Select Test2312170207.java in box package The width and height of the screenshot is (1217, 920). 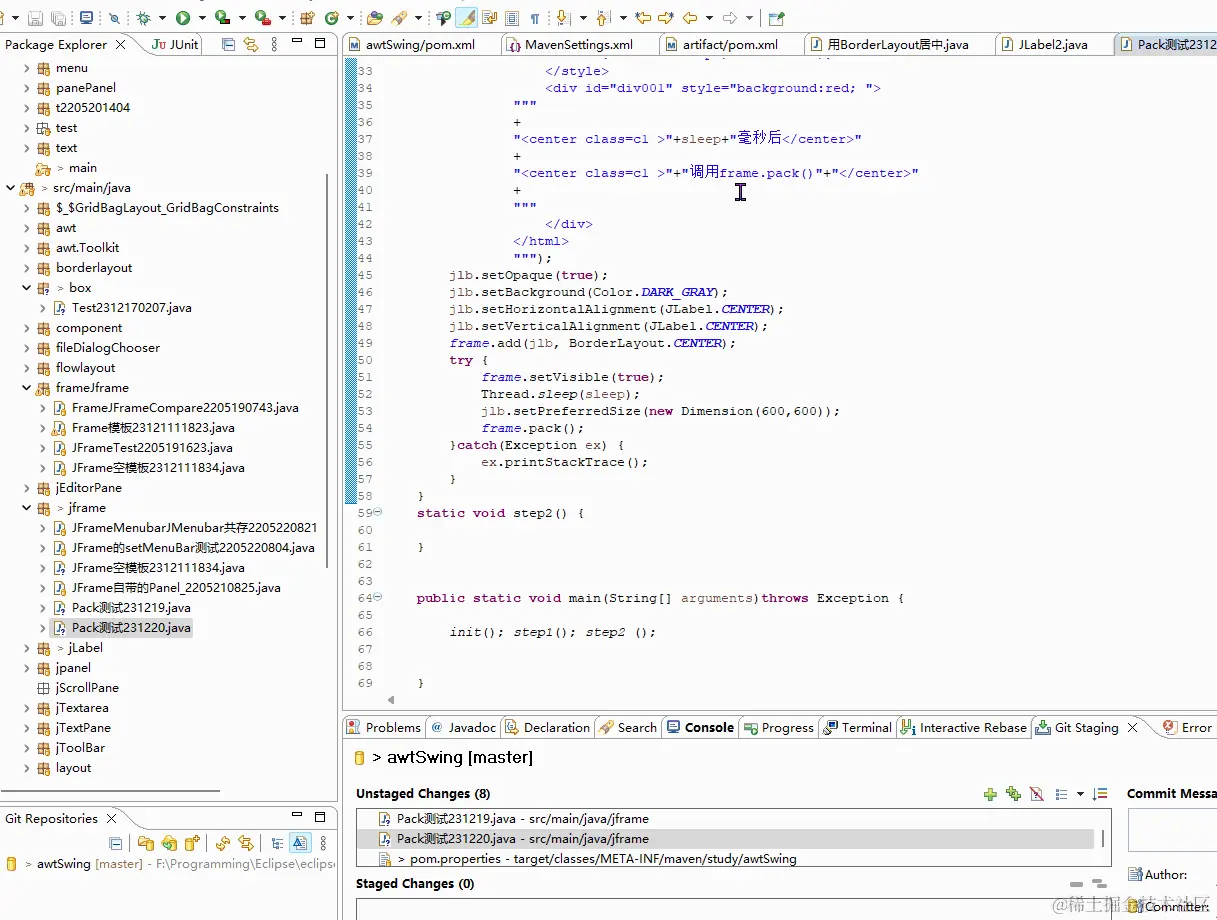coord(131,308)
